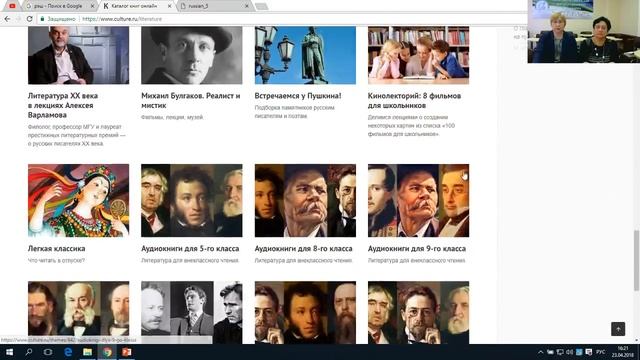
Task: Open File Explorer from the taskbar
Action: 87,352
